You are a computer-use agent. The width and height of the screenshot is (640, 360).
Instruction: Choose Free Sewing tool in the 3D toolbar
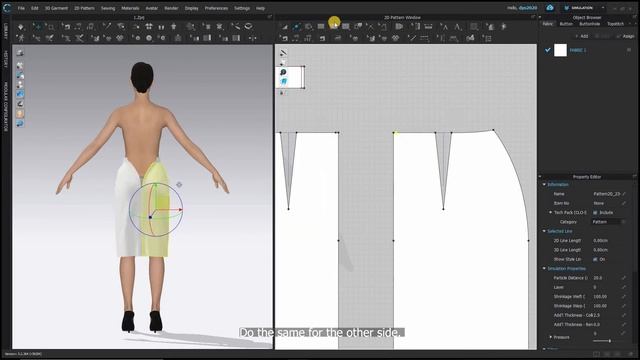(91, 27)
